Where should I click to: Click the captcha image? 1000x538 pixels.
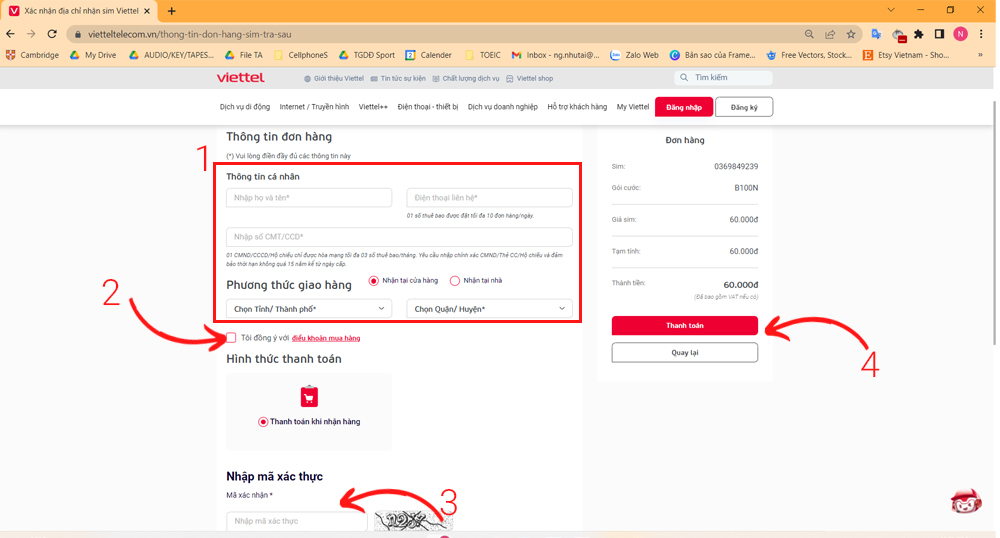[x=414, y=521]
